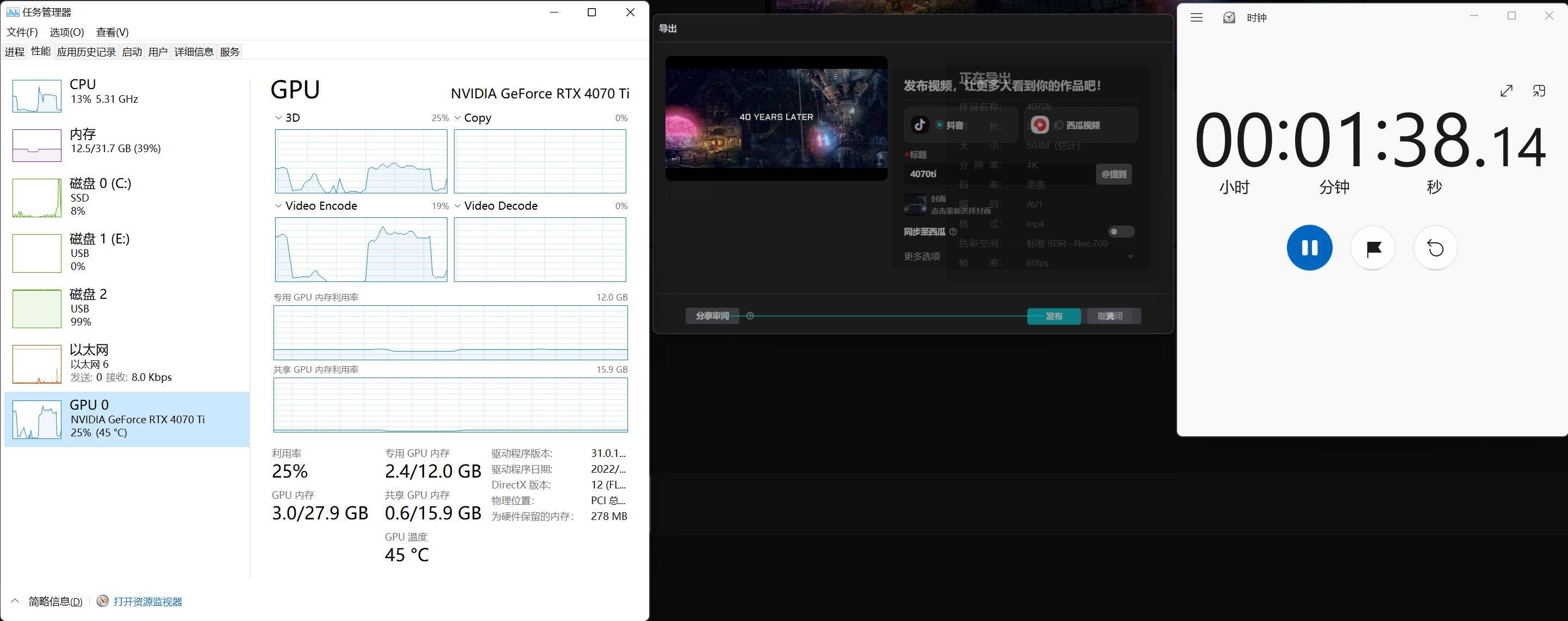
Task: Select the CPU performance graph thumbnail
Action: tap(37, 96)
